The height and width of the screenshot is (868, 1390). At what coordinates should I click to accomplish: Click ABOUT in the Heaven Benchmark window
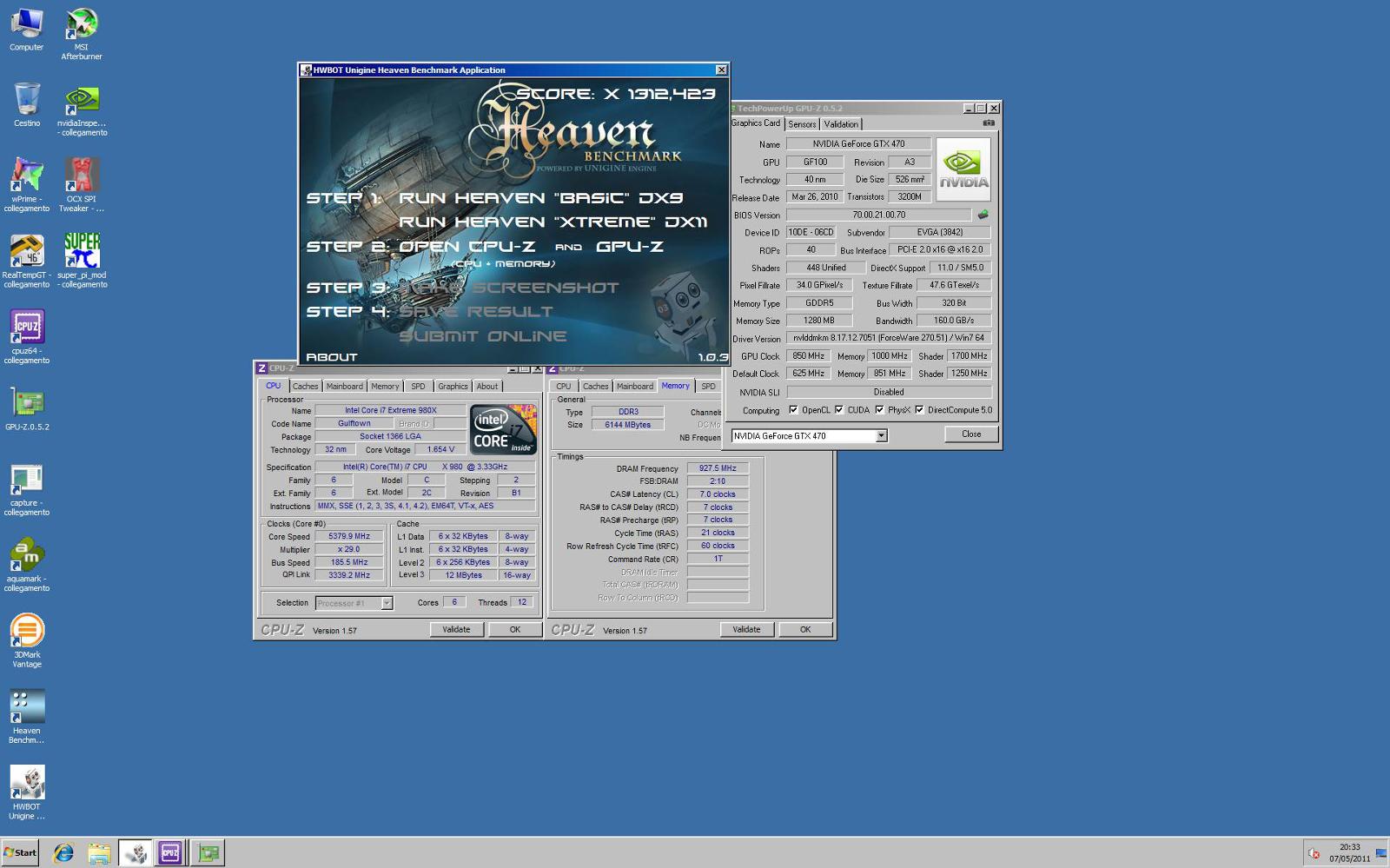click(x=332, y=357)
